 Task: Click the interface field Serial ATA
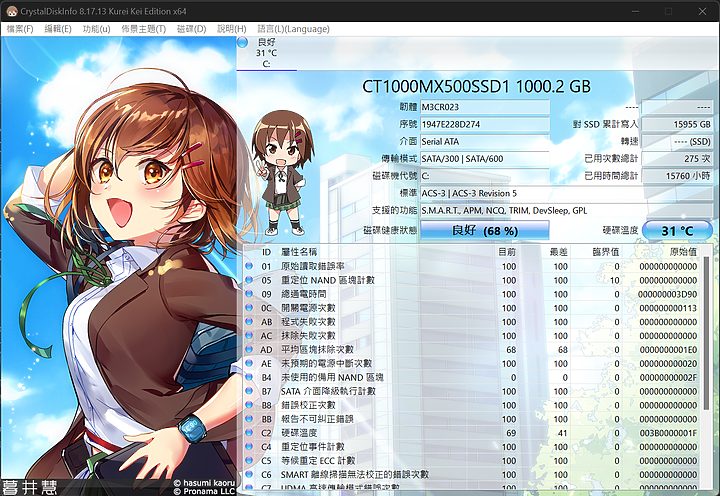(x=485, y=141)
